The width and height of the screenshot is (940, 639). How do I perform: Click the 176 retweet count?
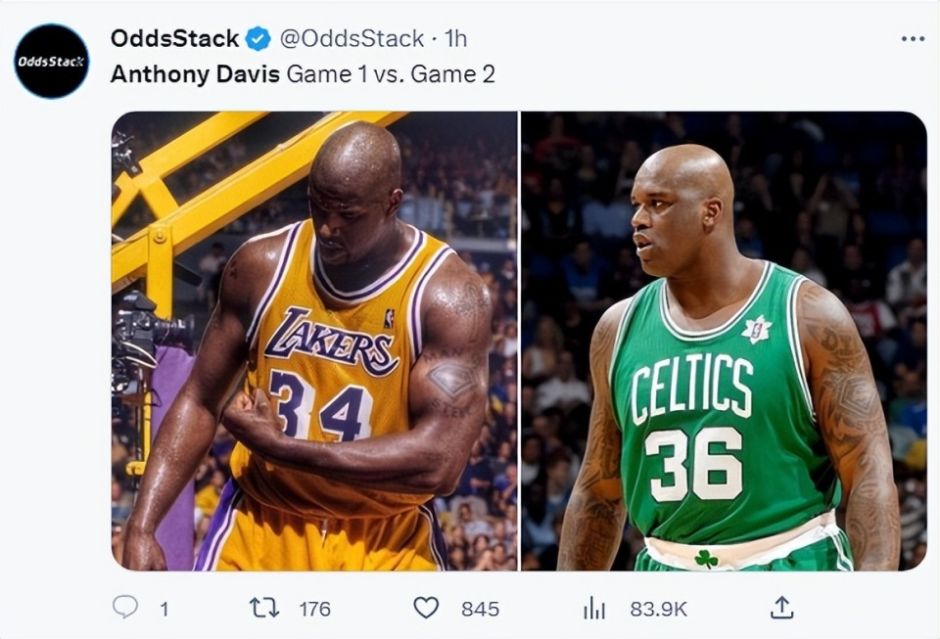pos(314,608)
